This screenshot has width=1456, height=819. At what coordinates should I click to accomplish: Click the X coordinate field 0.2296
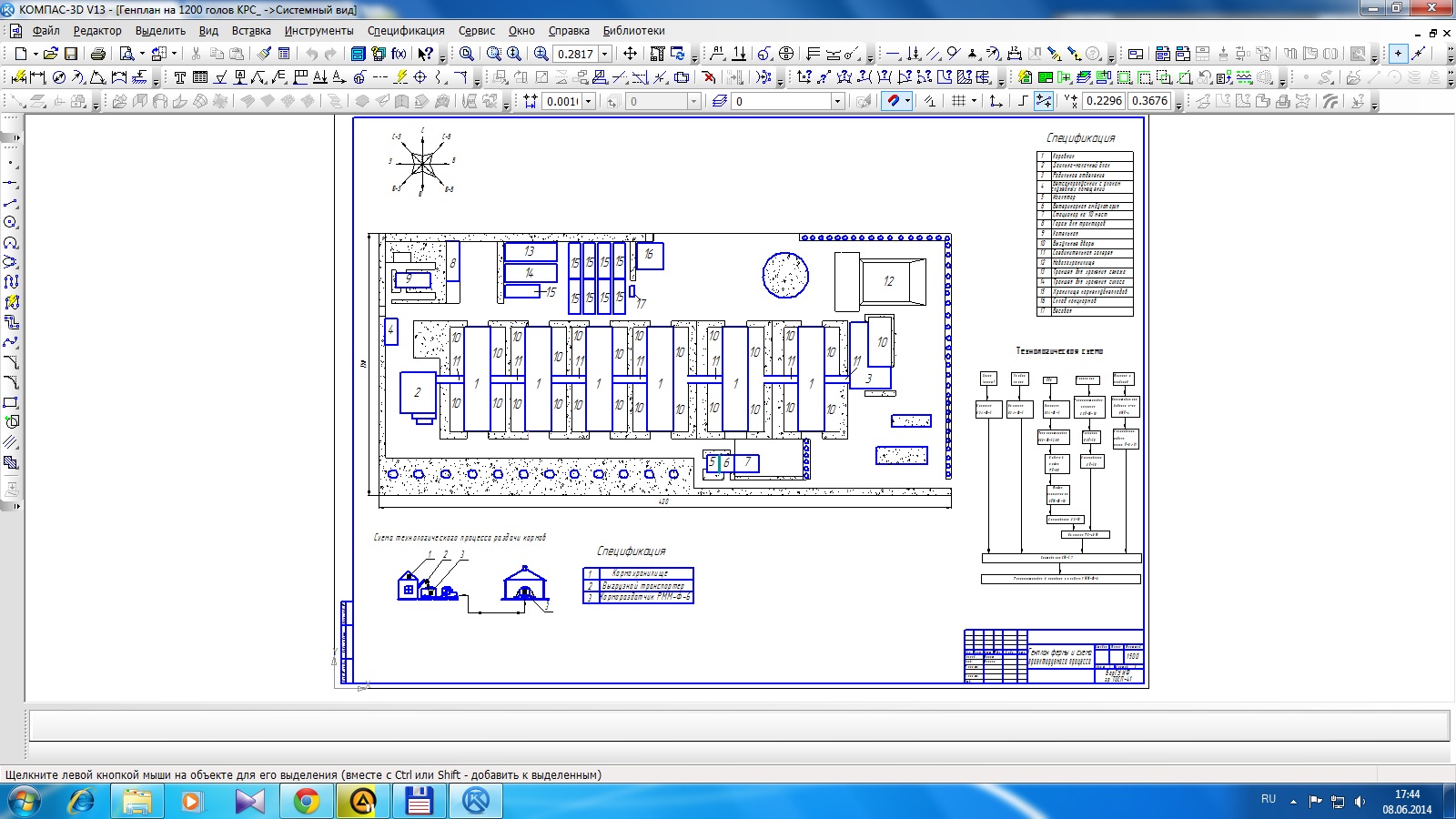pyautogui.click(x=1104, y=101)
